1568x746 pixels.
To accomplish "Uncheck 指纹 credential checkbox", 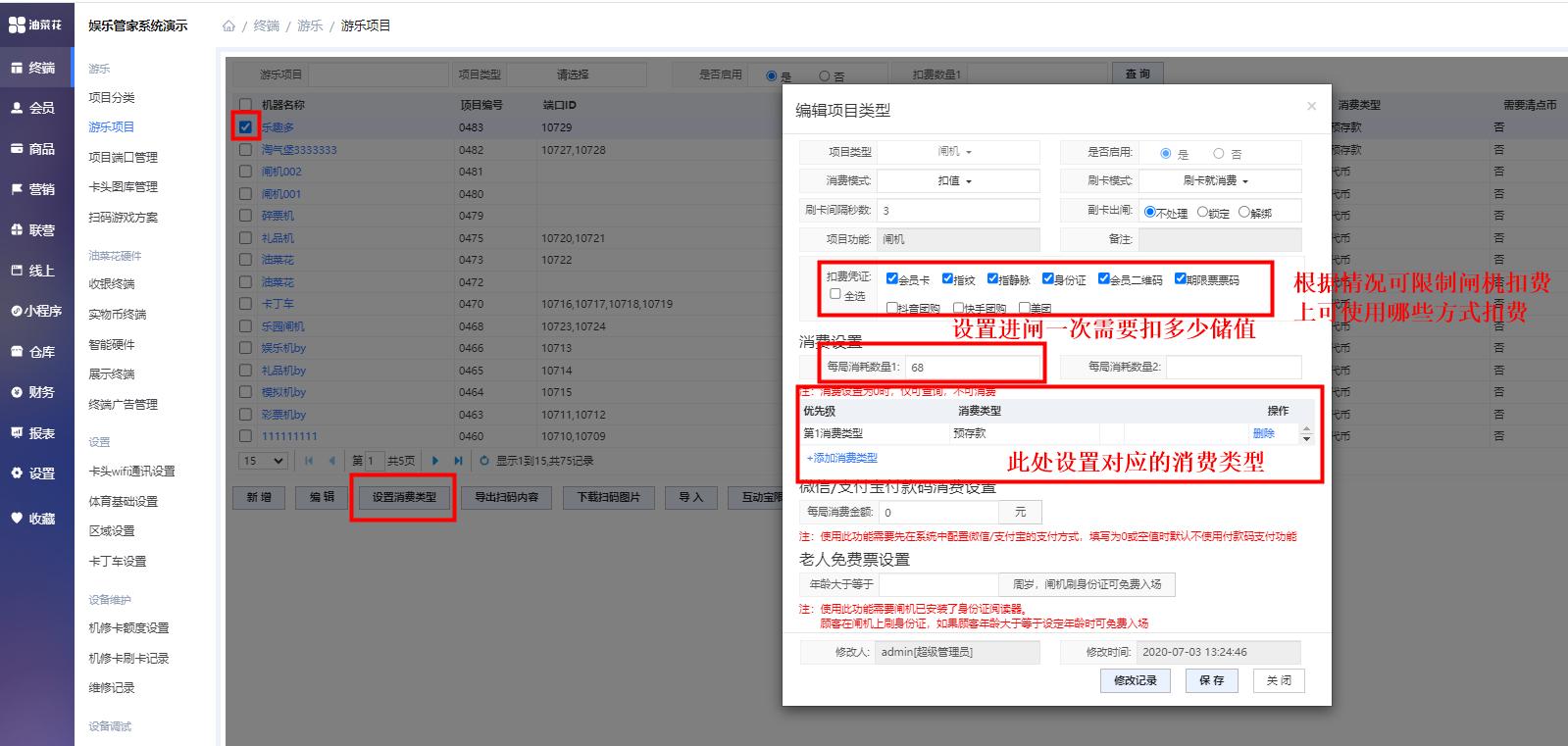I will point(947,278).
